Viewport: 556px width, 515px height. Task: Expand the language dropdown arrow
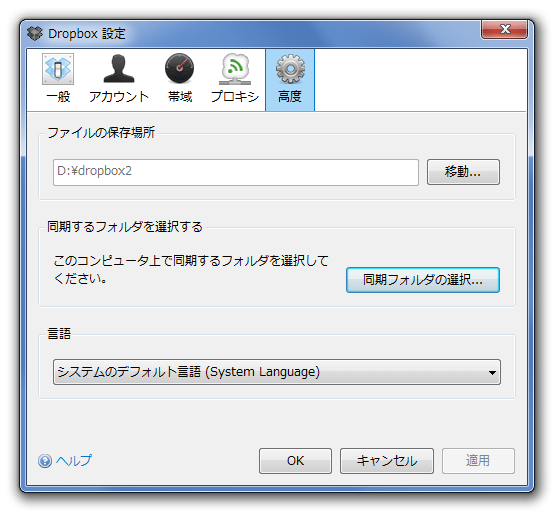(x=492, y=372)
